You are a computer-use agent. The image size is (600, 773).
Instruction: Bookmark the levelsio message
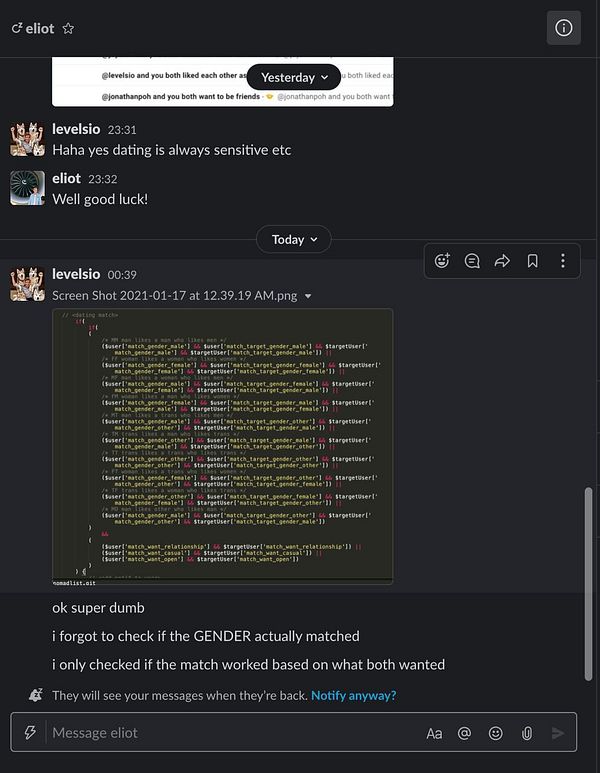pos(532,260)
